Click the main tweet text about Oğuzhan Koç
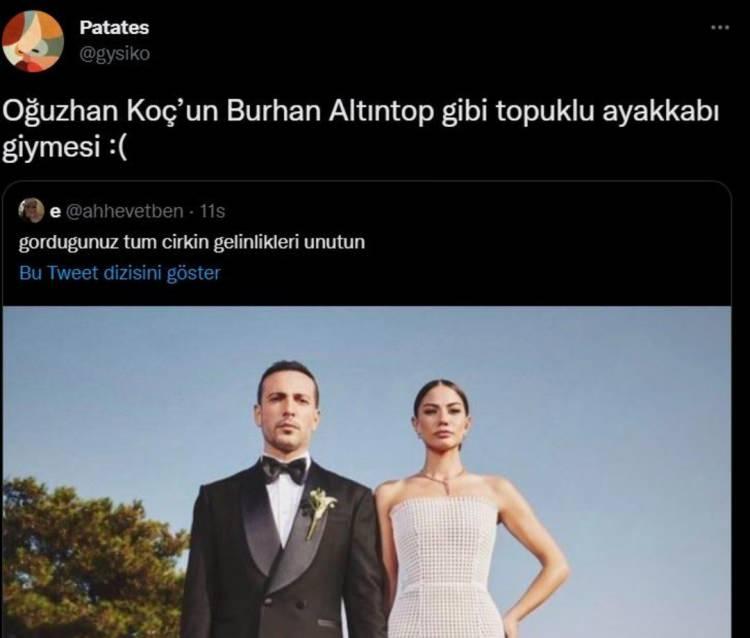750x638 pixels. pos(361,130)
